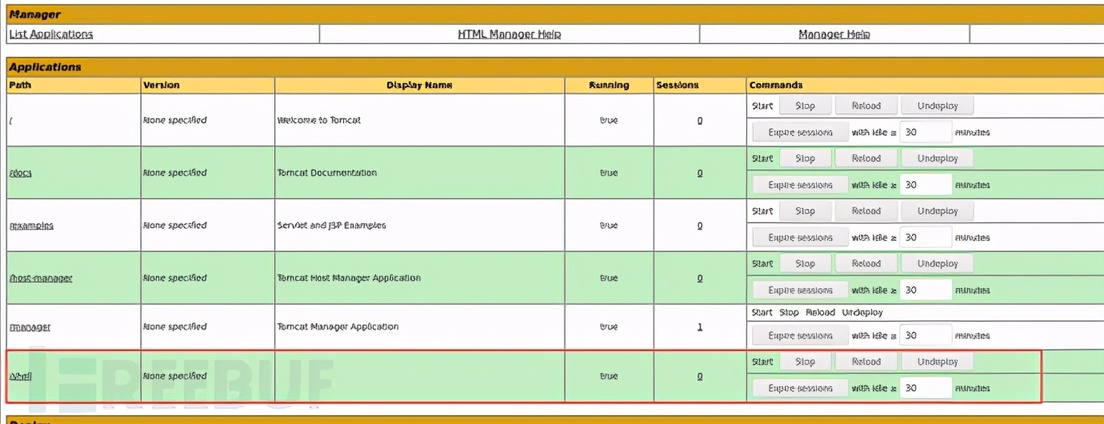The image size is (1104, 424).
Task: Focus idle minutes field for /shell row
Action: click(926, 388)
